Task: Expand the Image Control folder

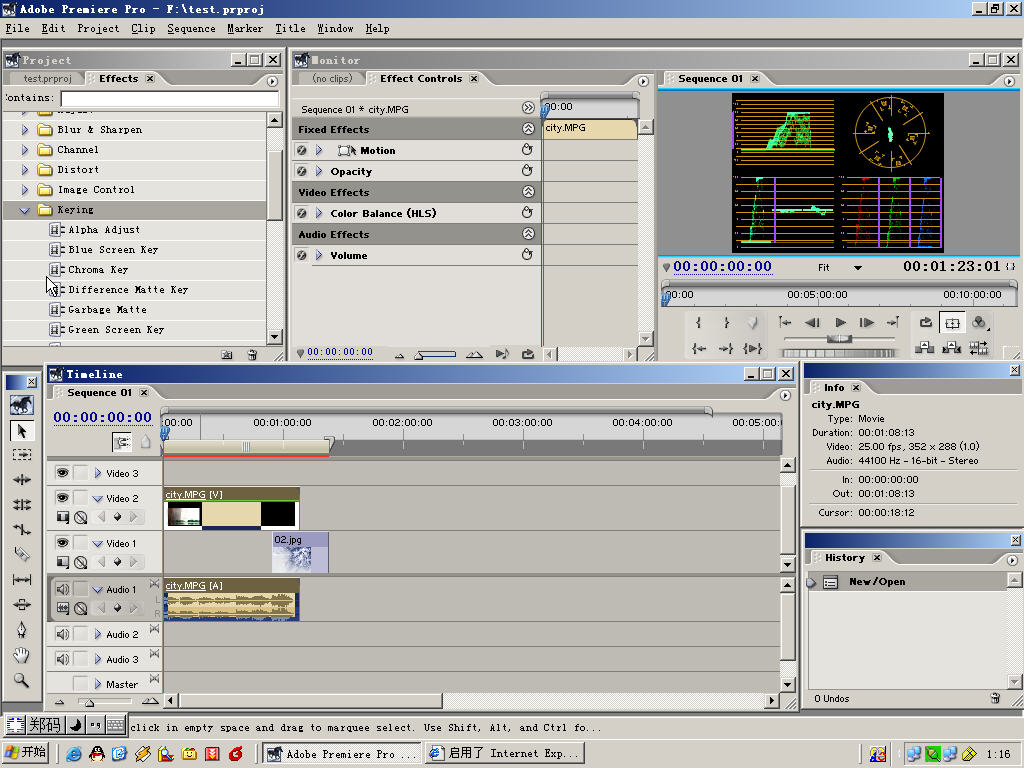Action: (25, 189)
